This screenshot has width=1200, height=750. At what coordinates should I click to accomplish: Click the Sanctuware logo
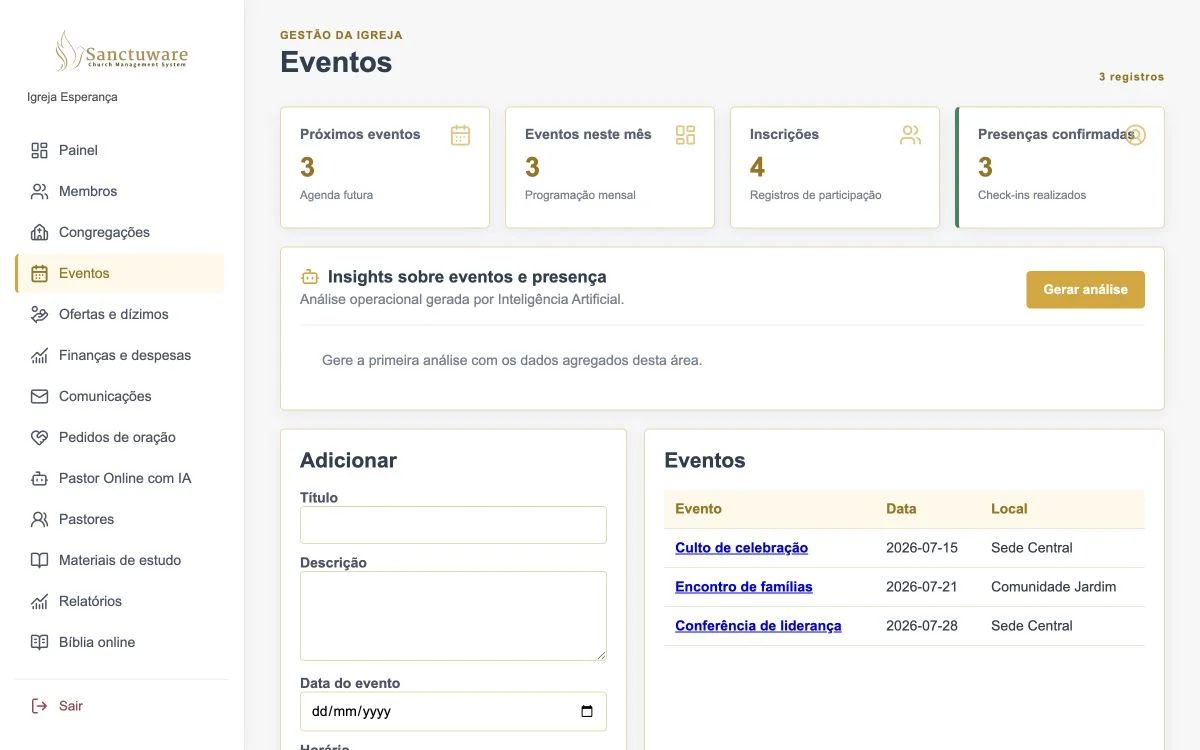(122, 51)
